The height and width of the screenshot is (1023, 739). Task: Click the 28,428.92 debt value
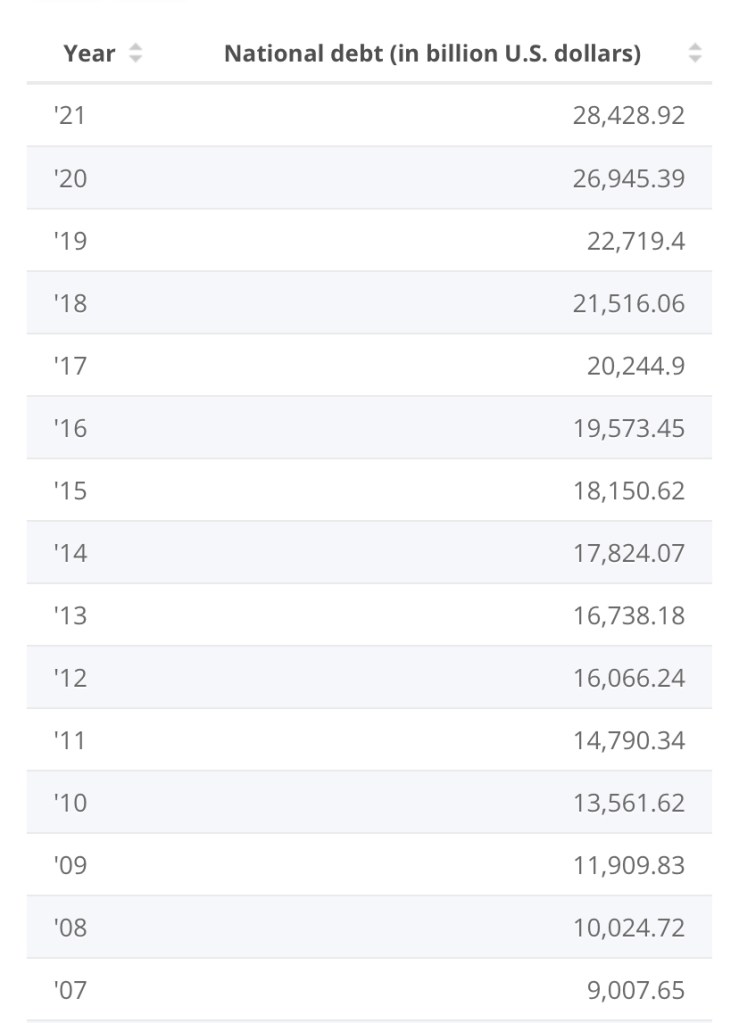click(x=628, y=116)
